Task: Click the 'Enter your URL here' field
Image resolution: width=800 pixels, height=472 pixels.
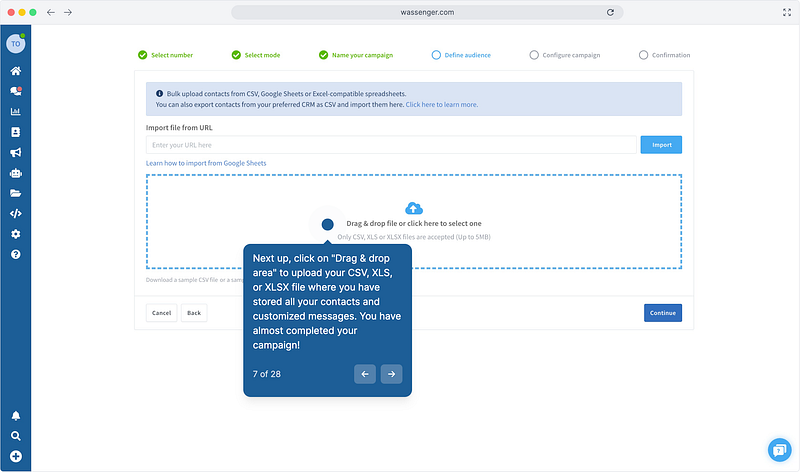Action: click(x=391, y=145)
